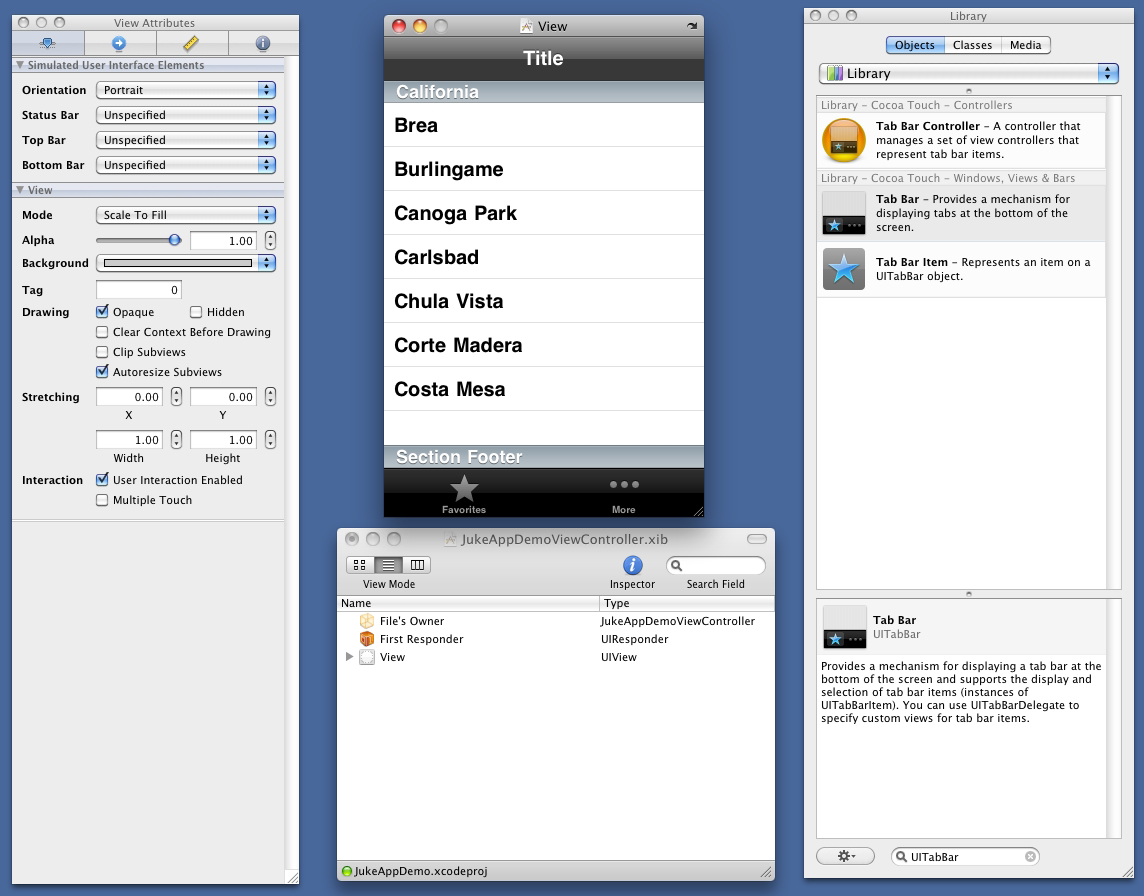
Task: Switch to the Media tab
Action: (1025, 45)
